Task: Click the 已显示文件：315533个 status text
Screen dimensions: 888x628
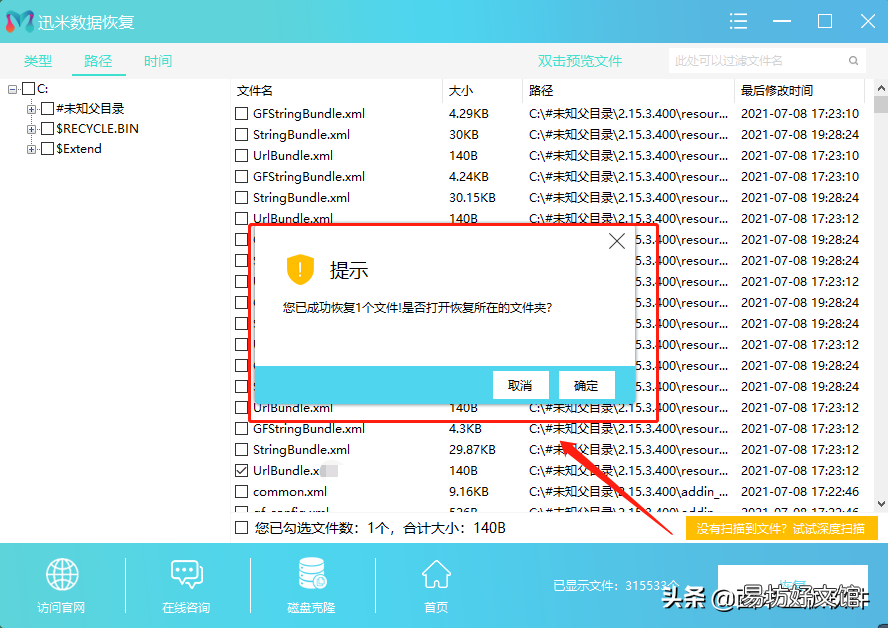Action: pos(615,585)
